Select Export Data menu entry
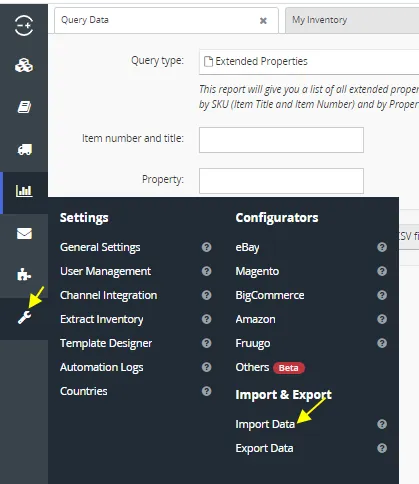This screenshot has height=484, width=419. tap(264, 448)
